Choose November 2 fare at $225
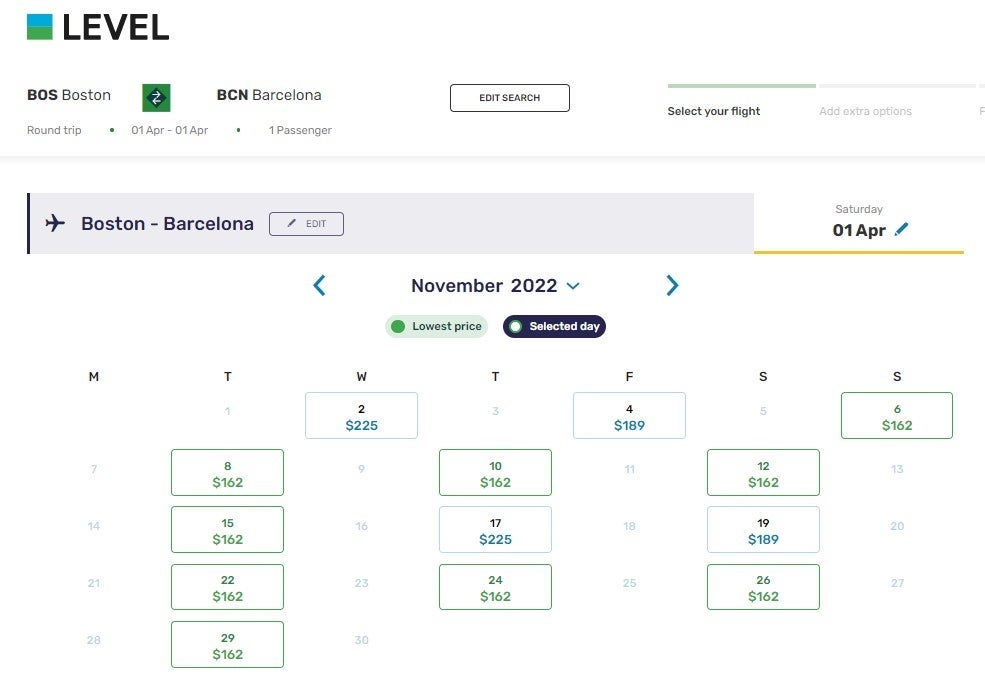The width and height of the screenshot is (985, 697). point(361,416)
